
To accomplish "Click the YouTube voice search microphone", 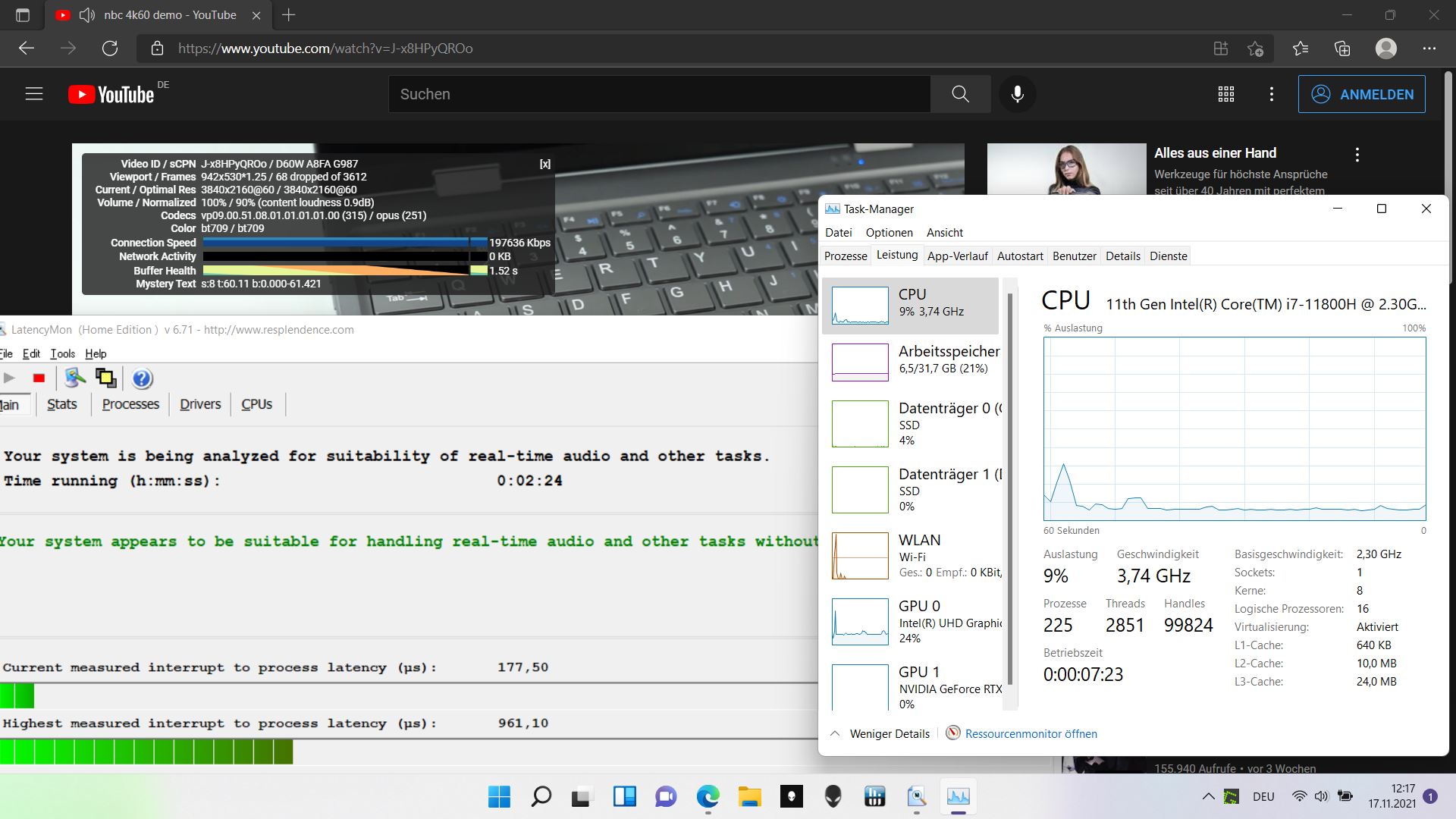I will tap(1017, 94).
